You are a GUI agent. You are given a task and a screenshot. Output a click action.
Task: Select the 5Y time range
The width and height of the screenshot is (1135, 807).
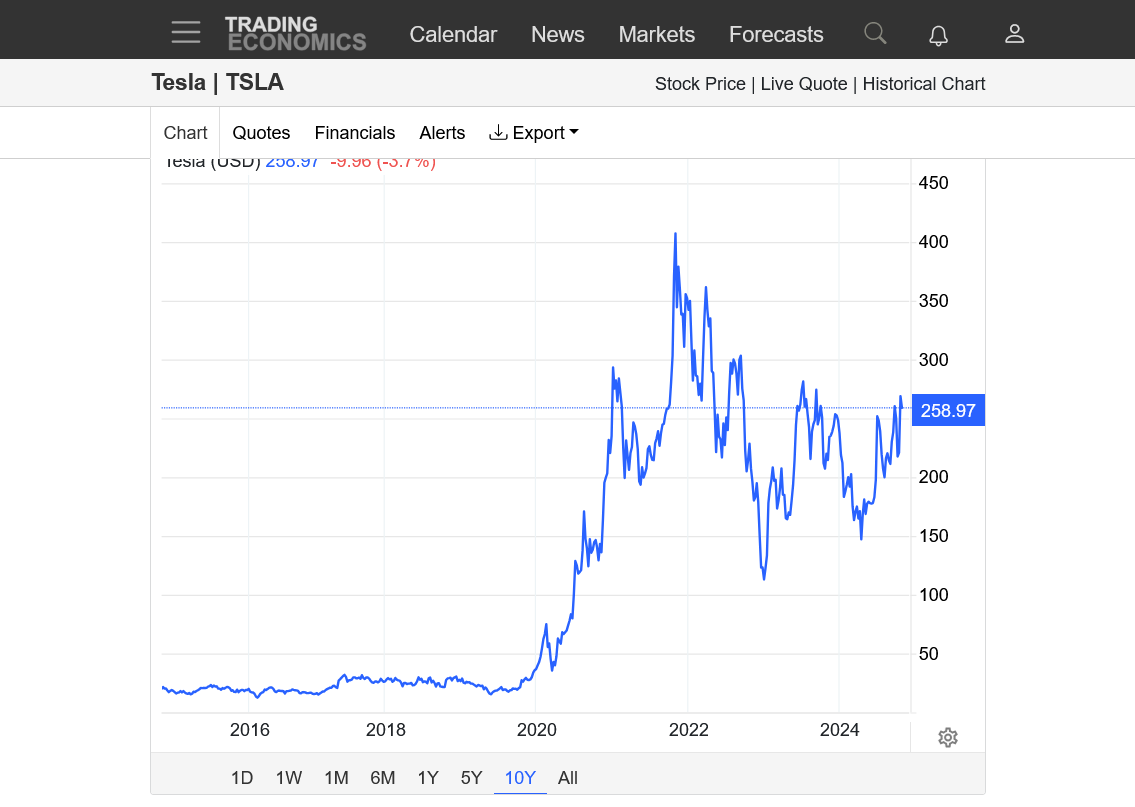471,778
